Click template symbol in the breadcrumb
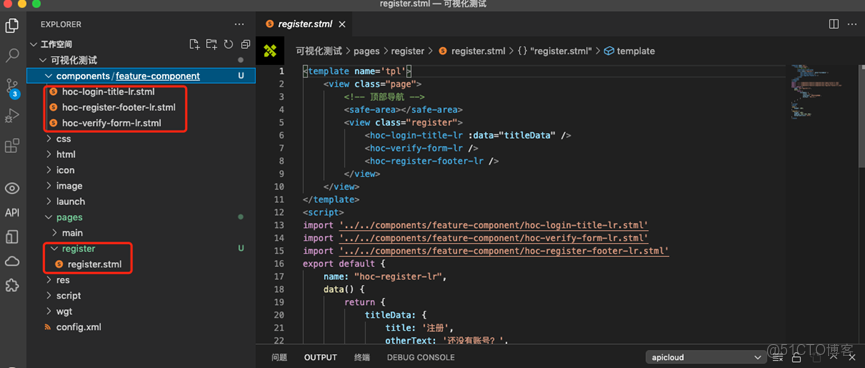 coord(636,51)
